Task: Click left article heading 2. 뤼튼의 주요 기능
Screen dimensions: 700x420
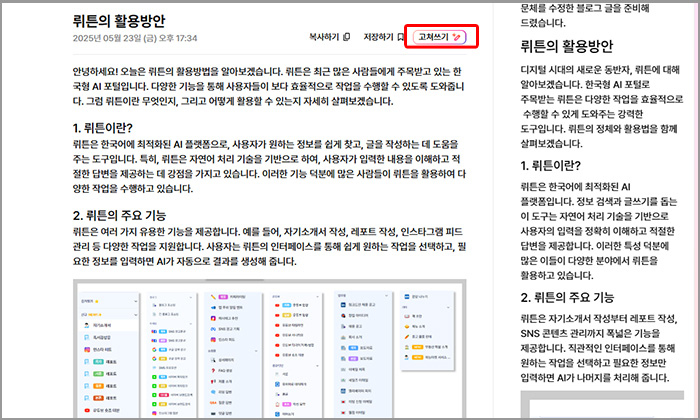Action: (119, 216)
